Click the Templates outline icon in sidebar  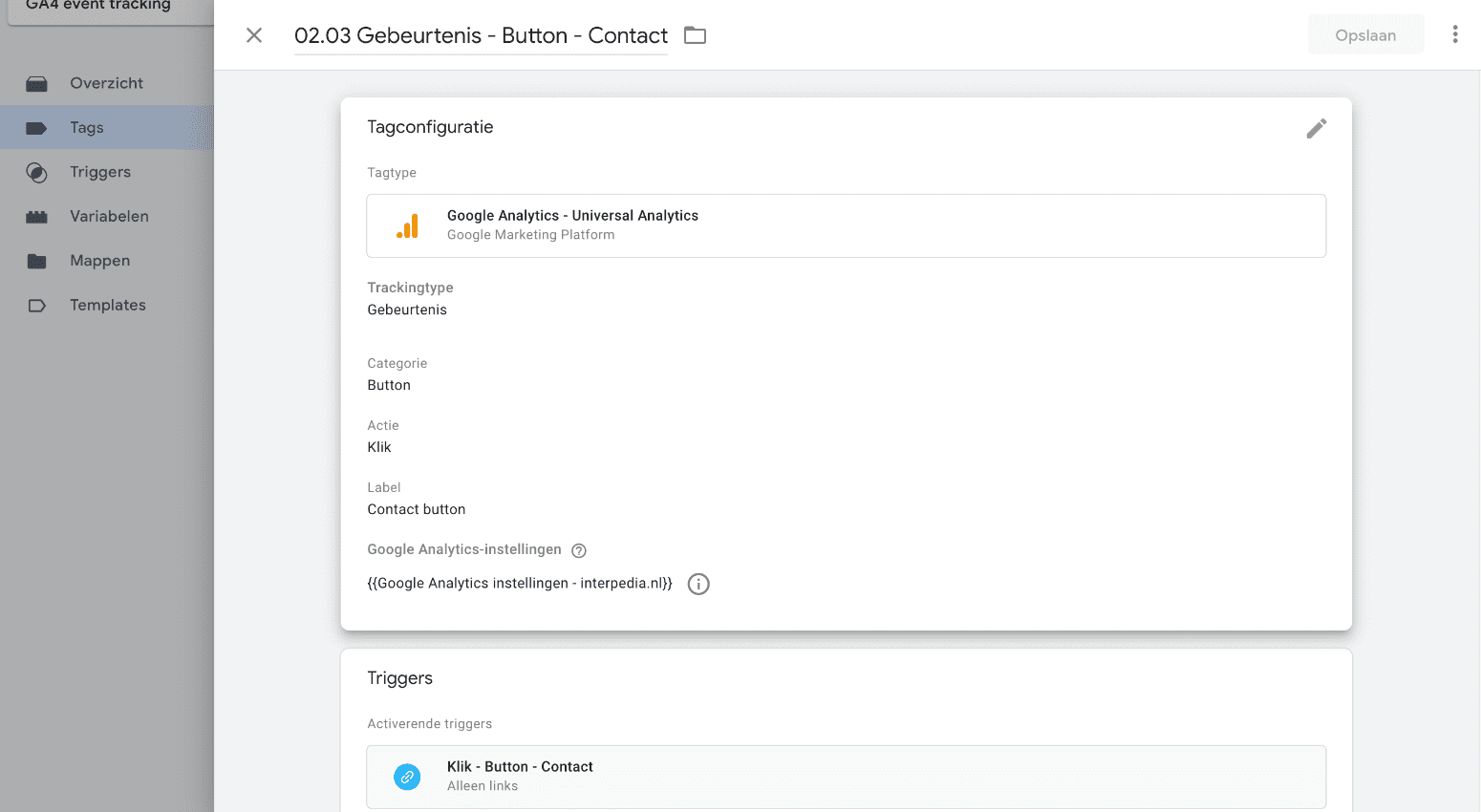coord(36,306)
